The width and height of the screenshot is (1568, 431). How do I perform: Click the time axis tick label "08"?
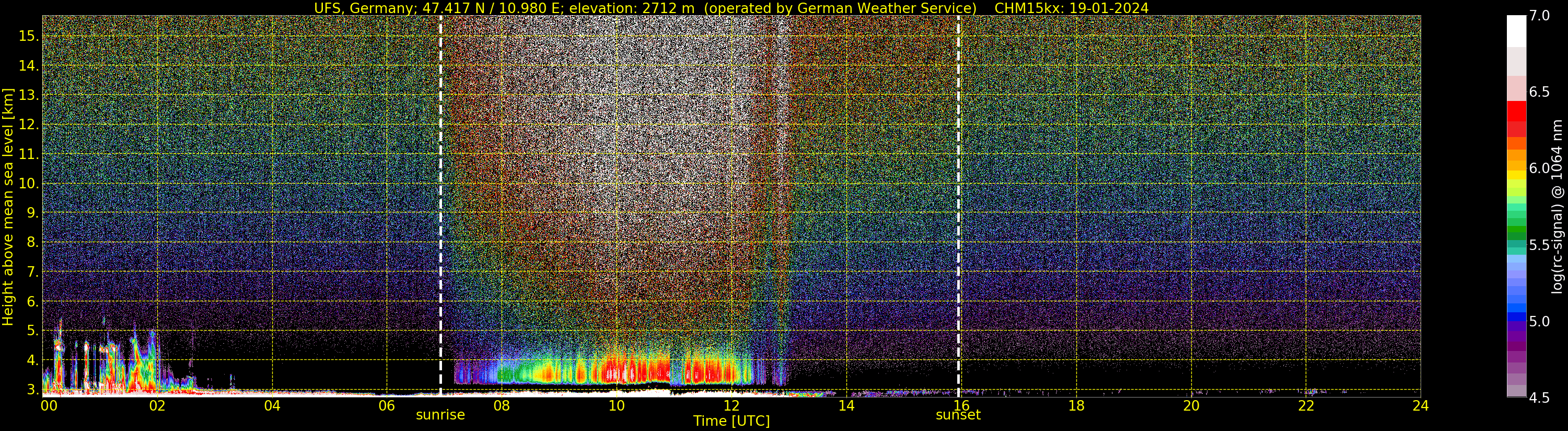[502, 405]
